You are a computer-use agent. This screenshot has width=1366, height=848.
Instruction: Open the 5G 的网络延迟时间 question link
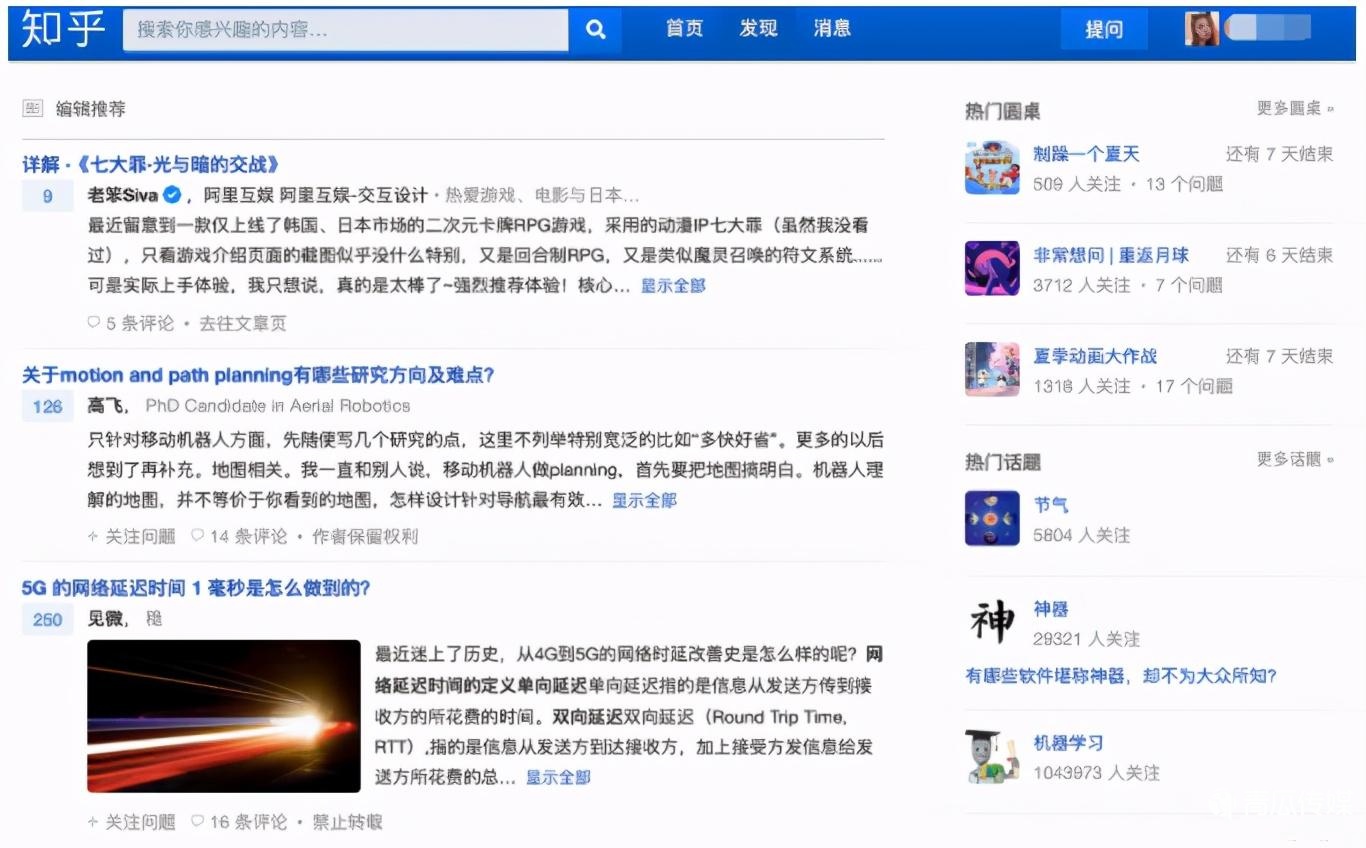196,588
